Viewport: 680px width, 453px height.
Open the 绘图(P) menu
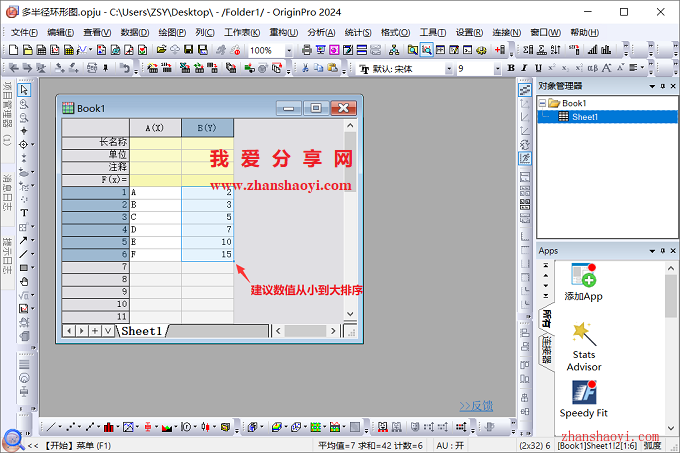tap(172, 33)
